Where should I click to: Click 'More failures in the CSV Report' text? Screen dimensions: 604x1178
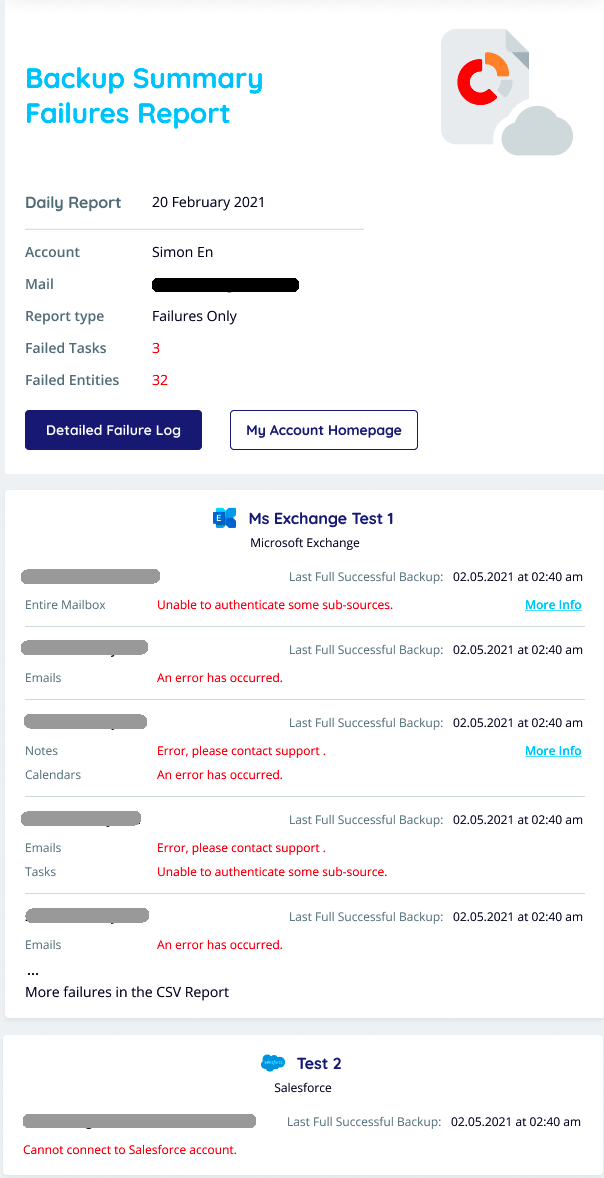(127, 992)
